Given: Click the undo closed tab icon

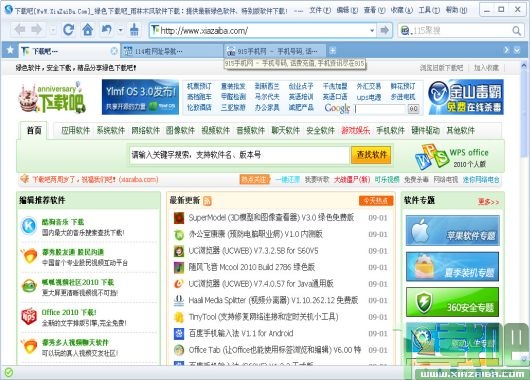Looking at the screenshot, I should pyautogui.click(x=107, y=30).
